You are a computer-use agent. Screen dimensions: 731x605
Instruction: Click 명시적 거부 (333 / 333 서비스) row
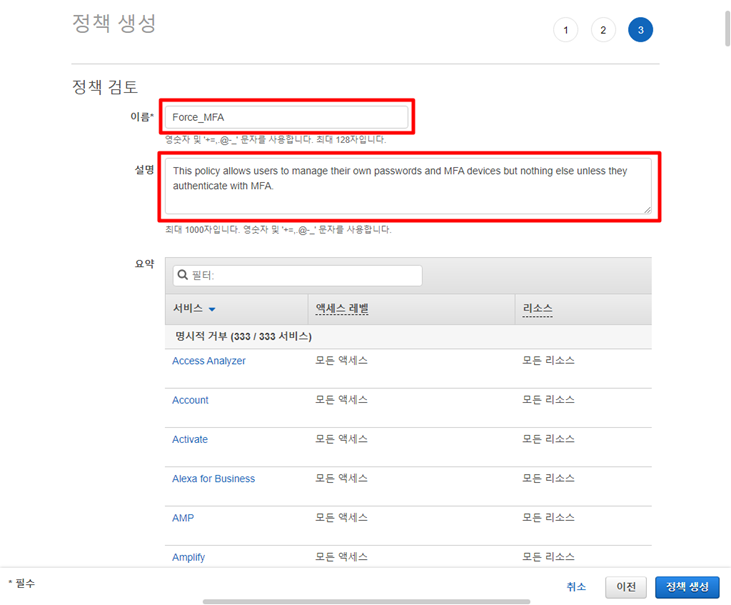click(x=408, y=337)
